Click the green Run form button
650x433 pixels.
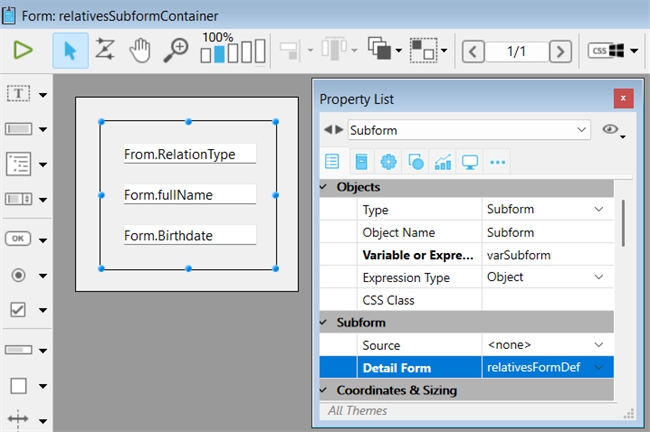pyautogui.click(x=23, y=50)
